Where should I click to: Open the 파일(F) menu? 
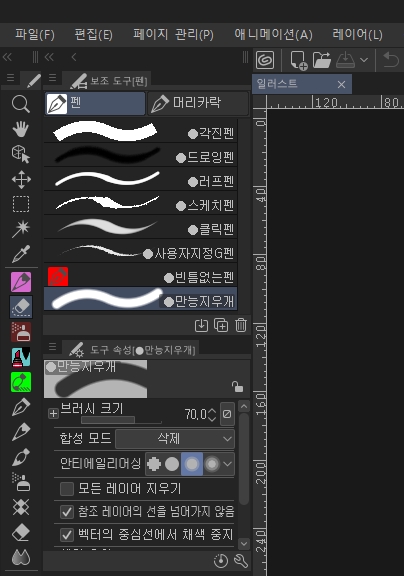point(35,35)
